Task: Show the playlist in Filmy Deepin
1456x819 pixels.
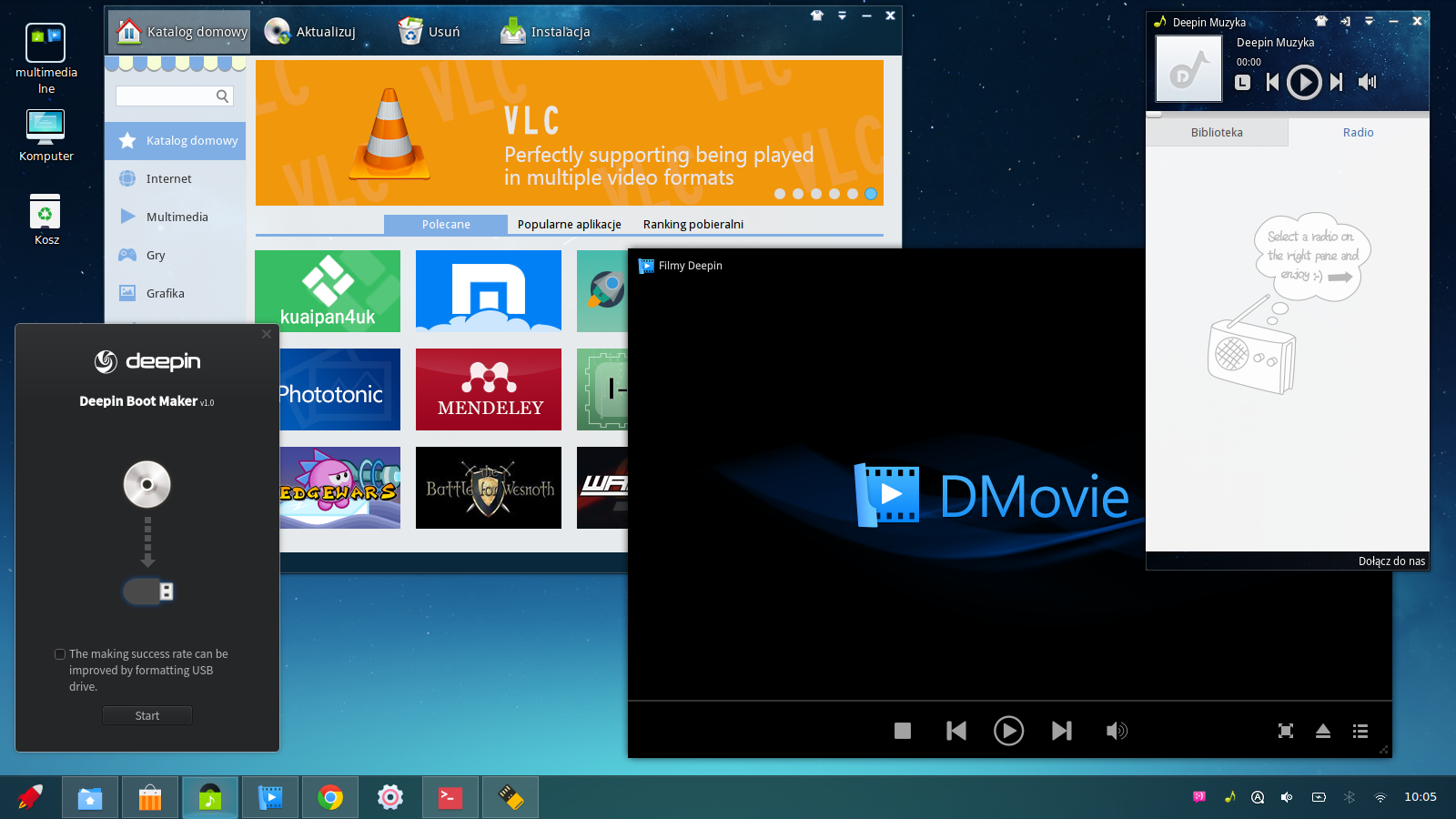Action: pyautogui.click(x=1360, y=731)
